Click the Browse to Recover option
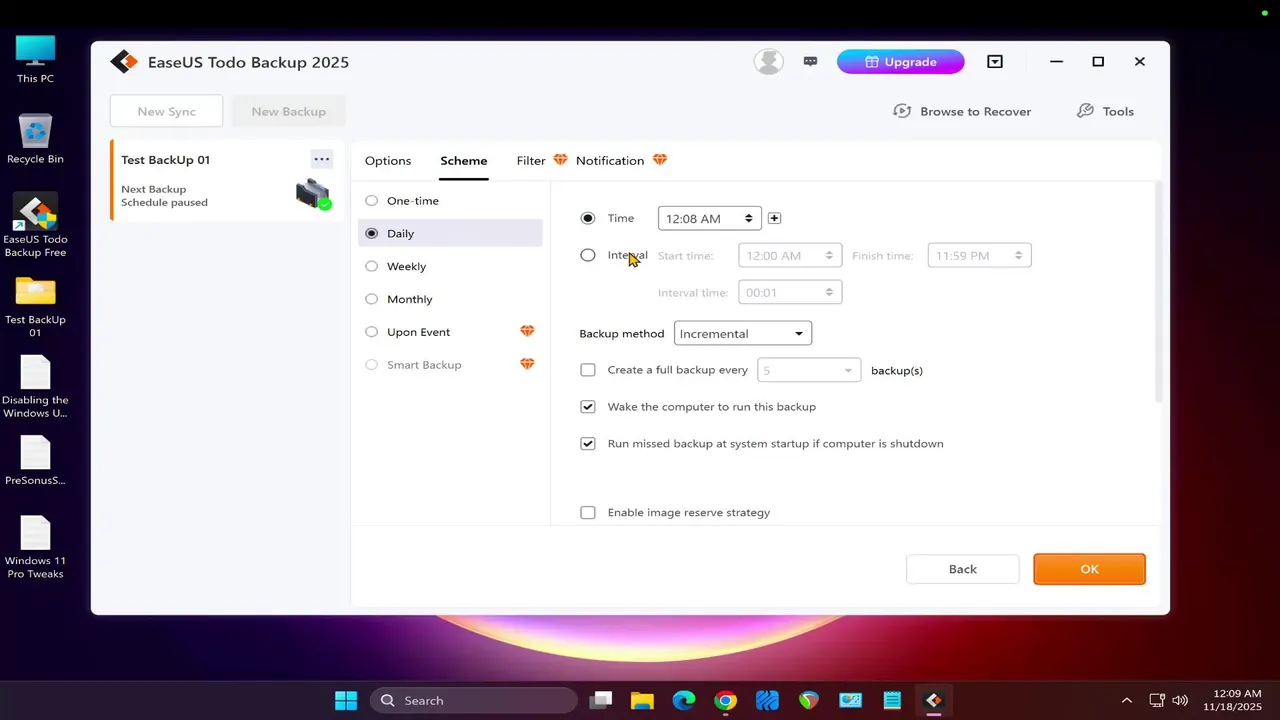 click(962, 111)
